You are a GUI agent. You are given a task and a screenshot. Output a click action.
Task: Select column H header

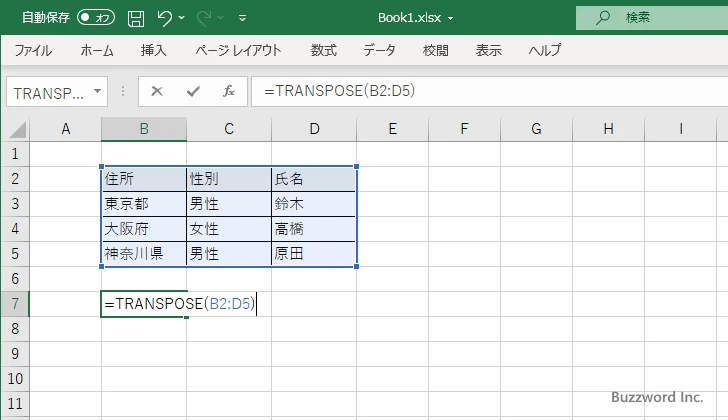(608, 129)
